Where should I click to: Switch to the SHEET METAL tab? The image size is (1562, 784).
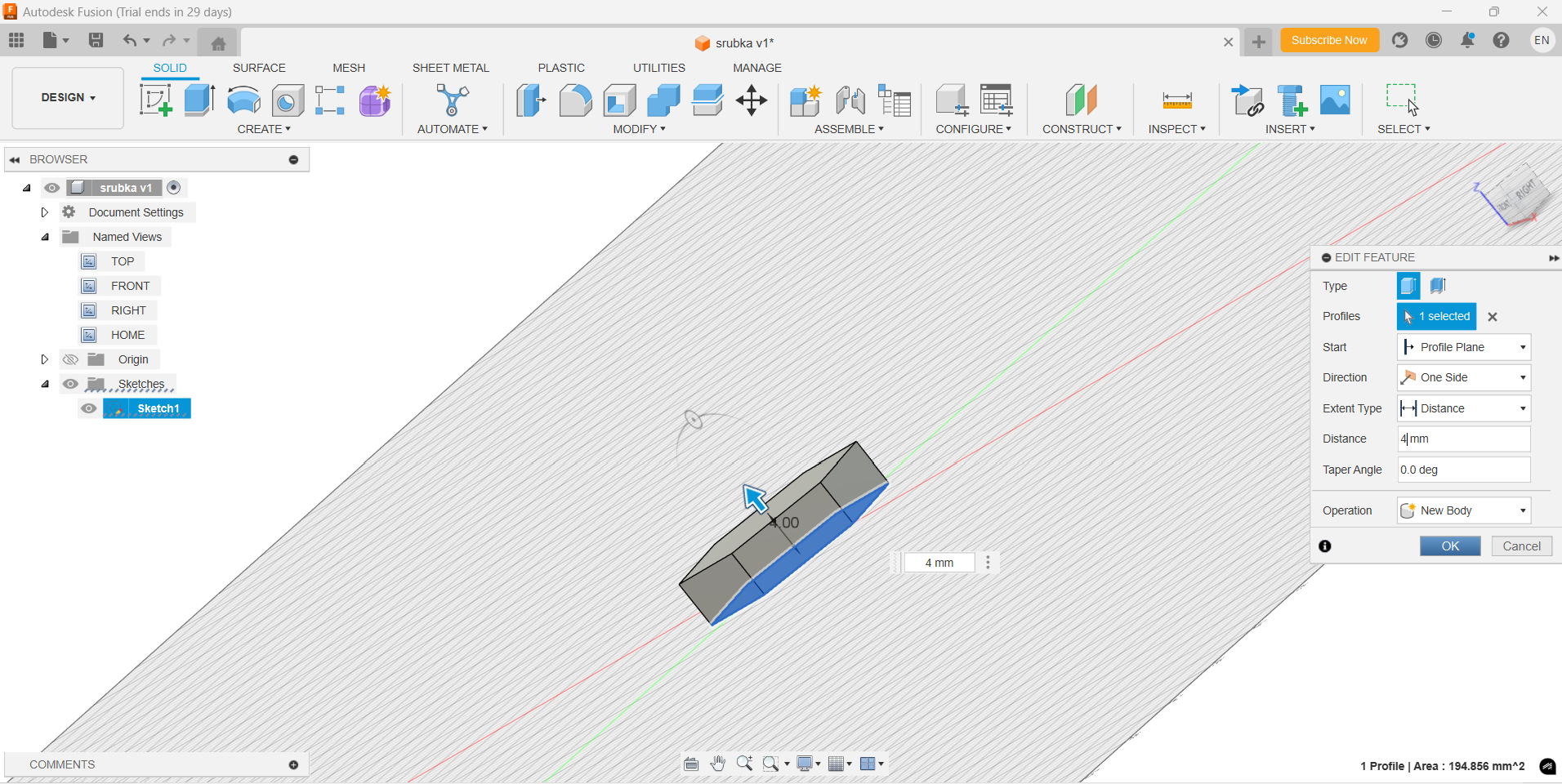click(450, 68)
